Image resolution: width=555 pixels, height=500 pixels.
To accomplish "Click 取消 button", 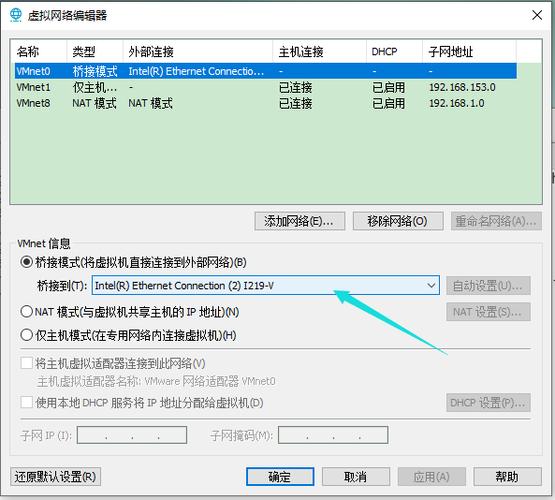I will coord(356,477).
